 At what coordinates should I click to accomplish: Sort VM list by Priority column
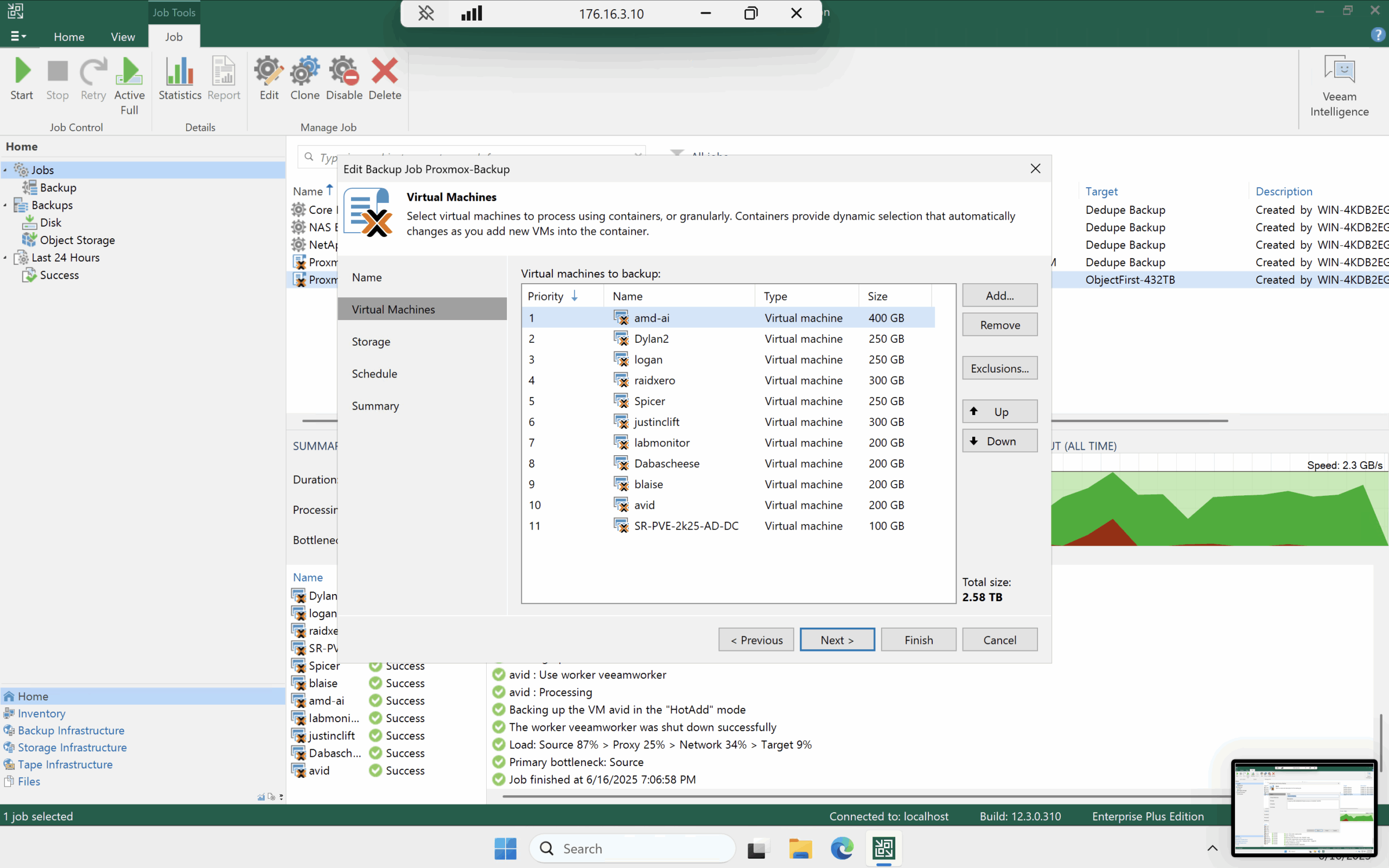pyautogui.click(x=563, y=296)
